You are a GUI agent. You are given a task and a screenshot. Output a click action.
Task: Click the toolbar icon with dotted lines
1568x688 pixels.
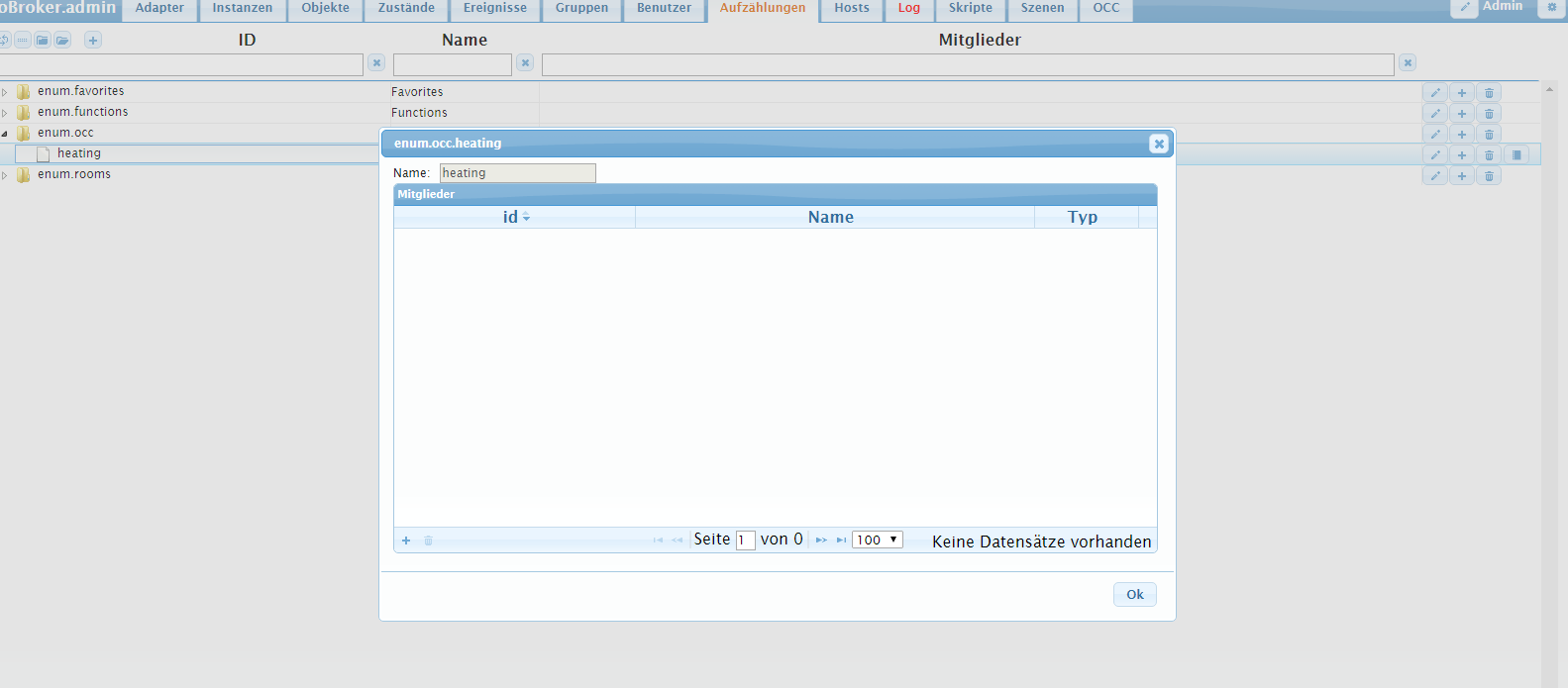(23, 41)
